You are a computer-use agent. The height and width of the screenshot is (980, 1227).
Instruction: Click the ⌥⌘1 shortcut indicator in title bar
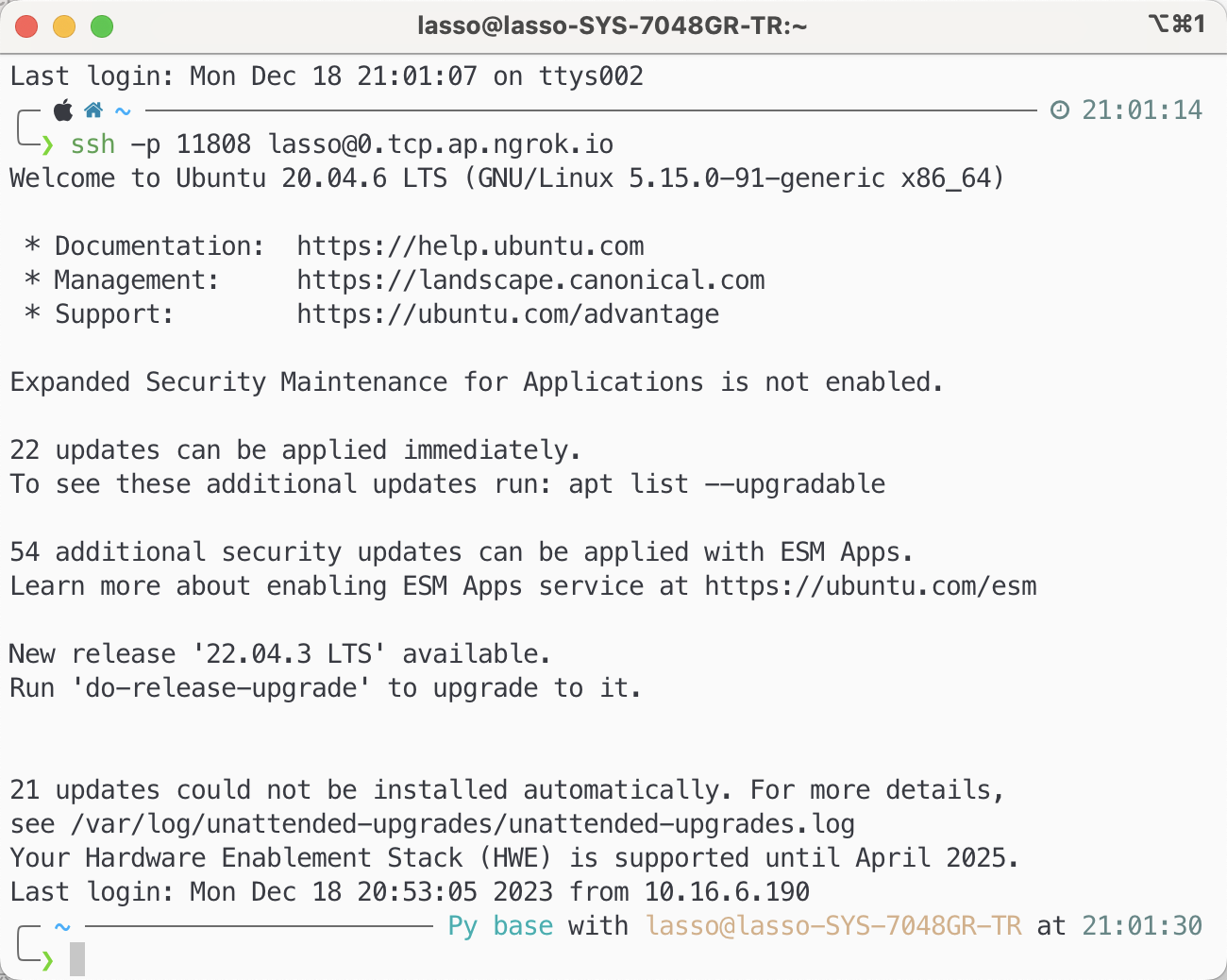(1177, 25)
